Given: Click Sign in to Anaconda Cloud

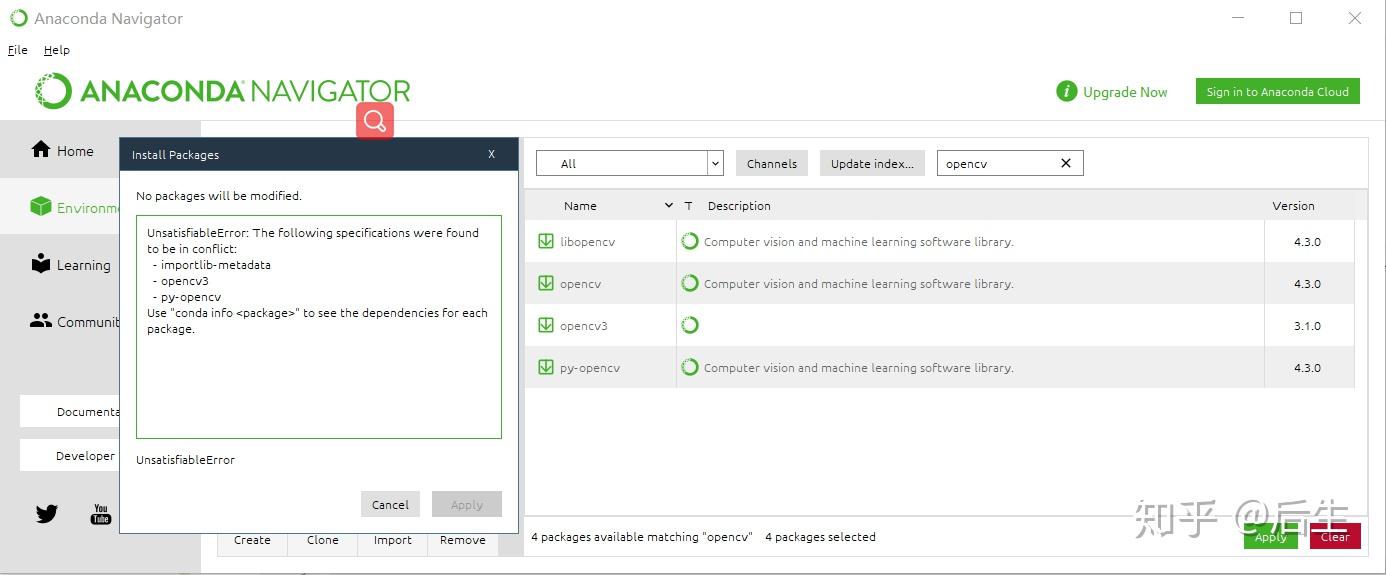Looking at the screenshot, I should click(x=1277, y=92).
